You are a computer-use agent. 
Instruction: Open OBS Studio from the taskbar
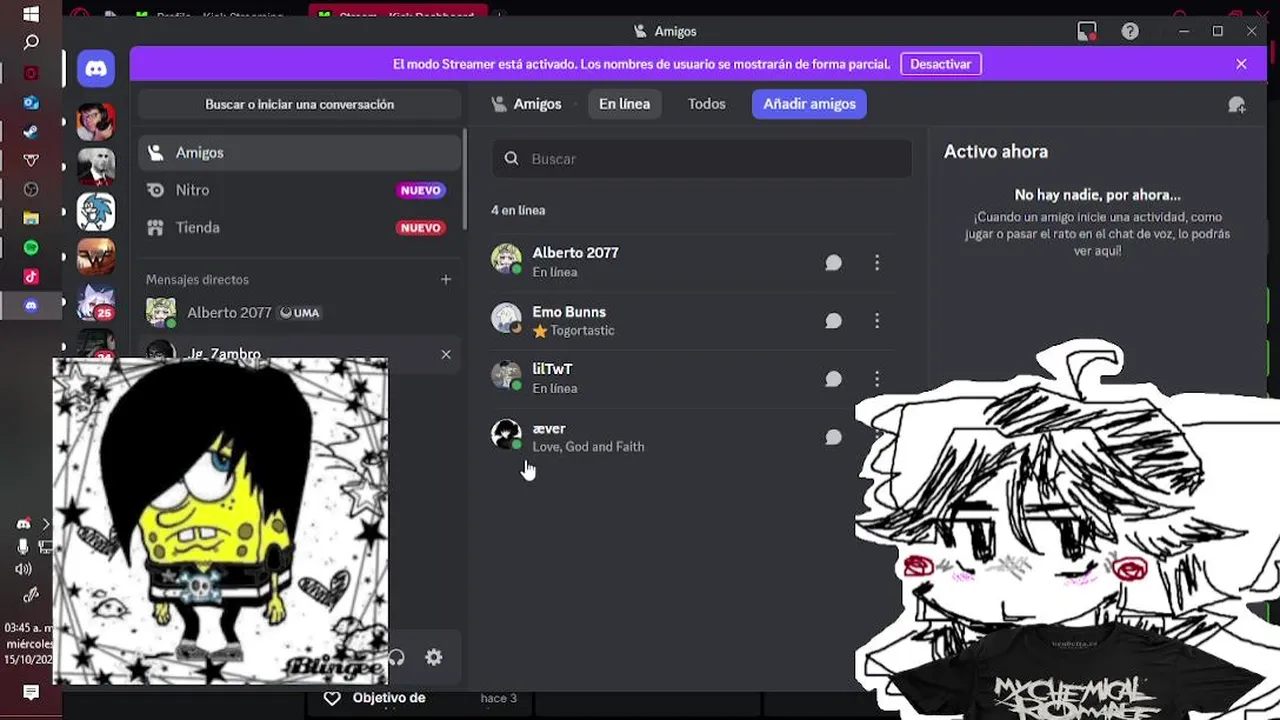pyautogui.click(x=31, y=189)
